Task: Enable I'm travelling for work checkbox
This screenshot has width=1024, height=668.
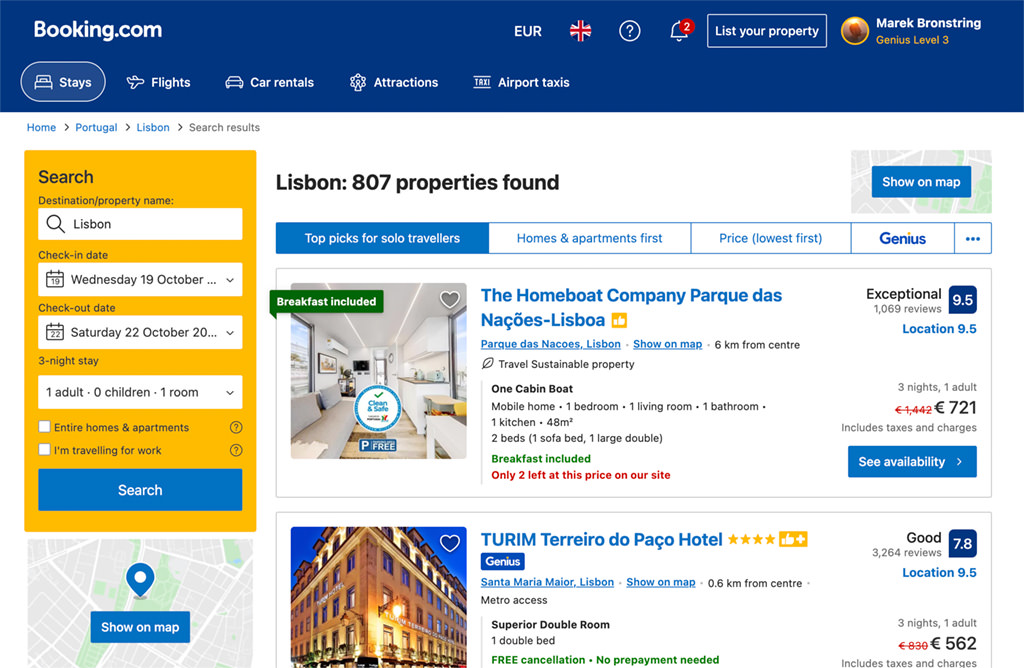Action: pyautogui.click(x=44, y=450)
